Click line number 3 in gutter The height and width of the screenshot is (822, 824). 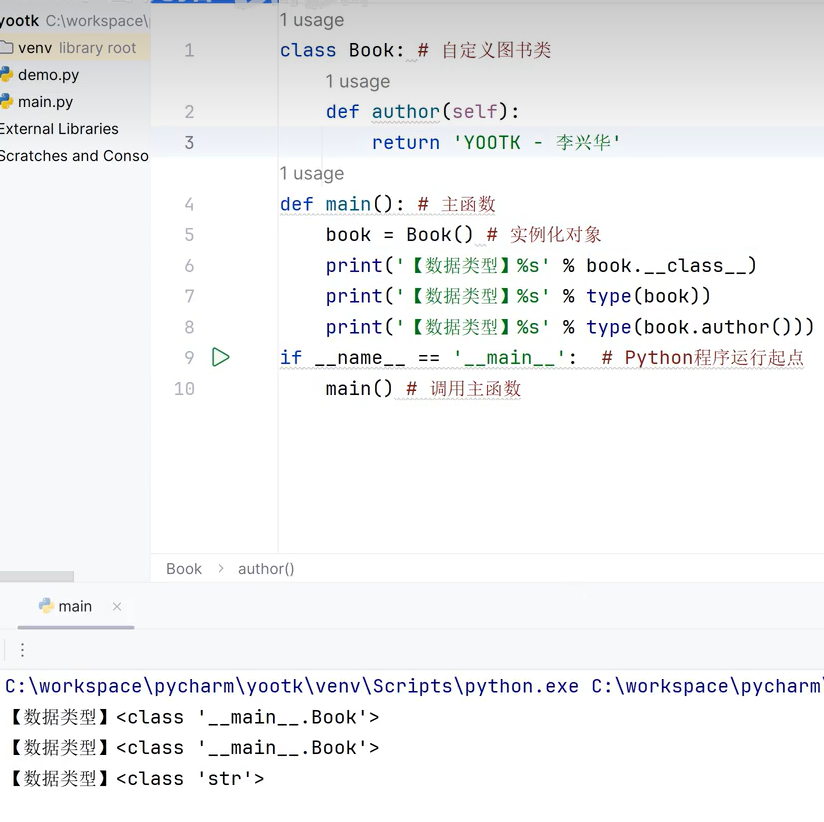pos(189,142)
